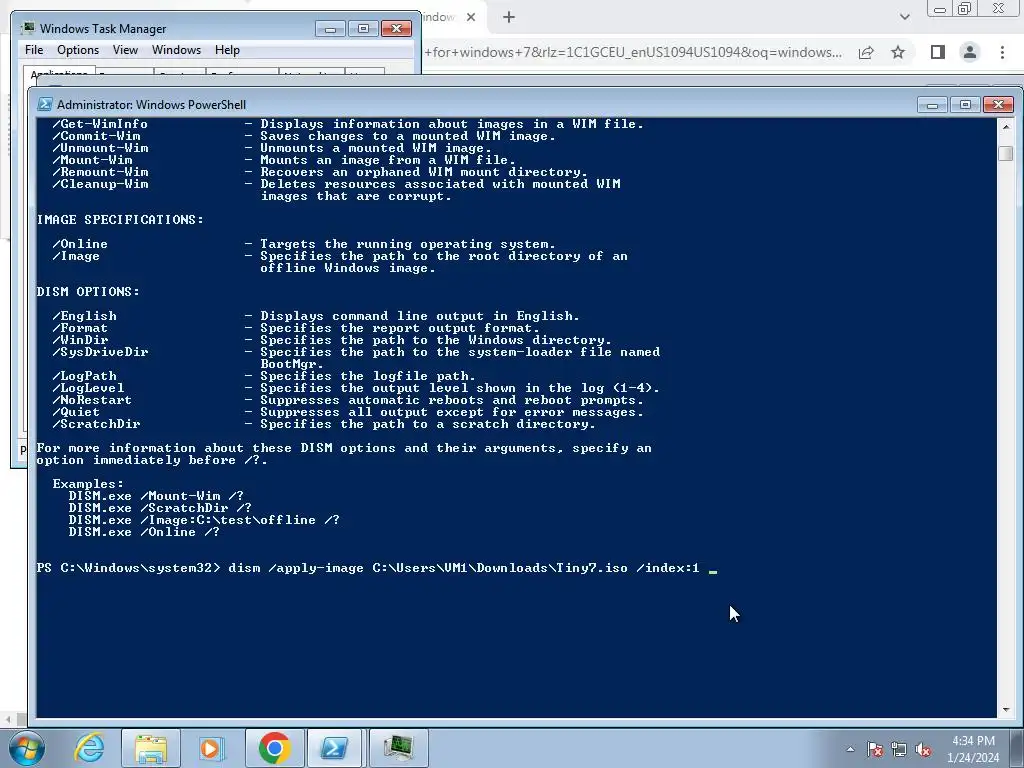
Task: Open the Windows Start orb
Action: click(x=26, y=748)
